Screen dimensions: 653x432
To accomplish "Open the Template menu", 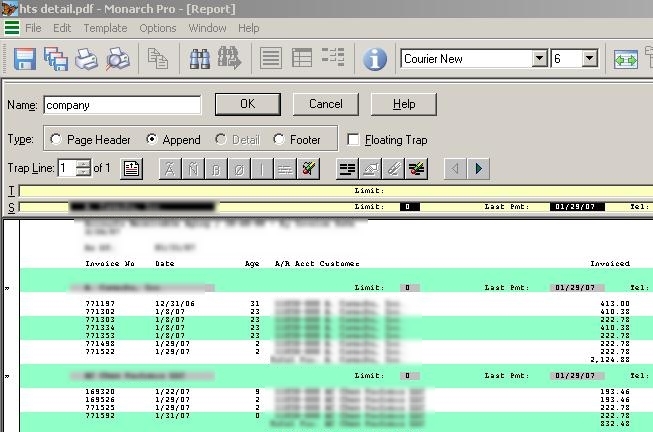I will point(105,28).
